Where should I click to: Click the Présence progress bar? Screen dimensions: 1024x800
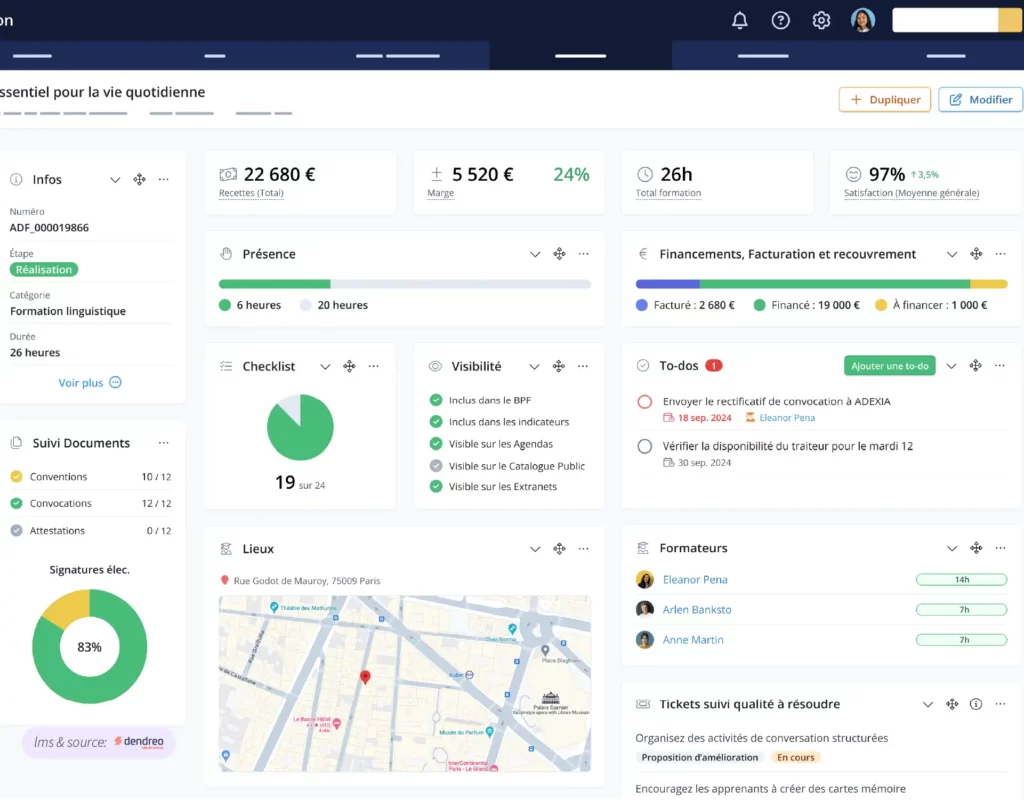(404, 284)
